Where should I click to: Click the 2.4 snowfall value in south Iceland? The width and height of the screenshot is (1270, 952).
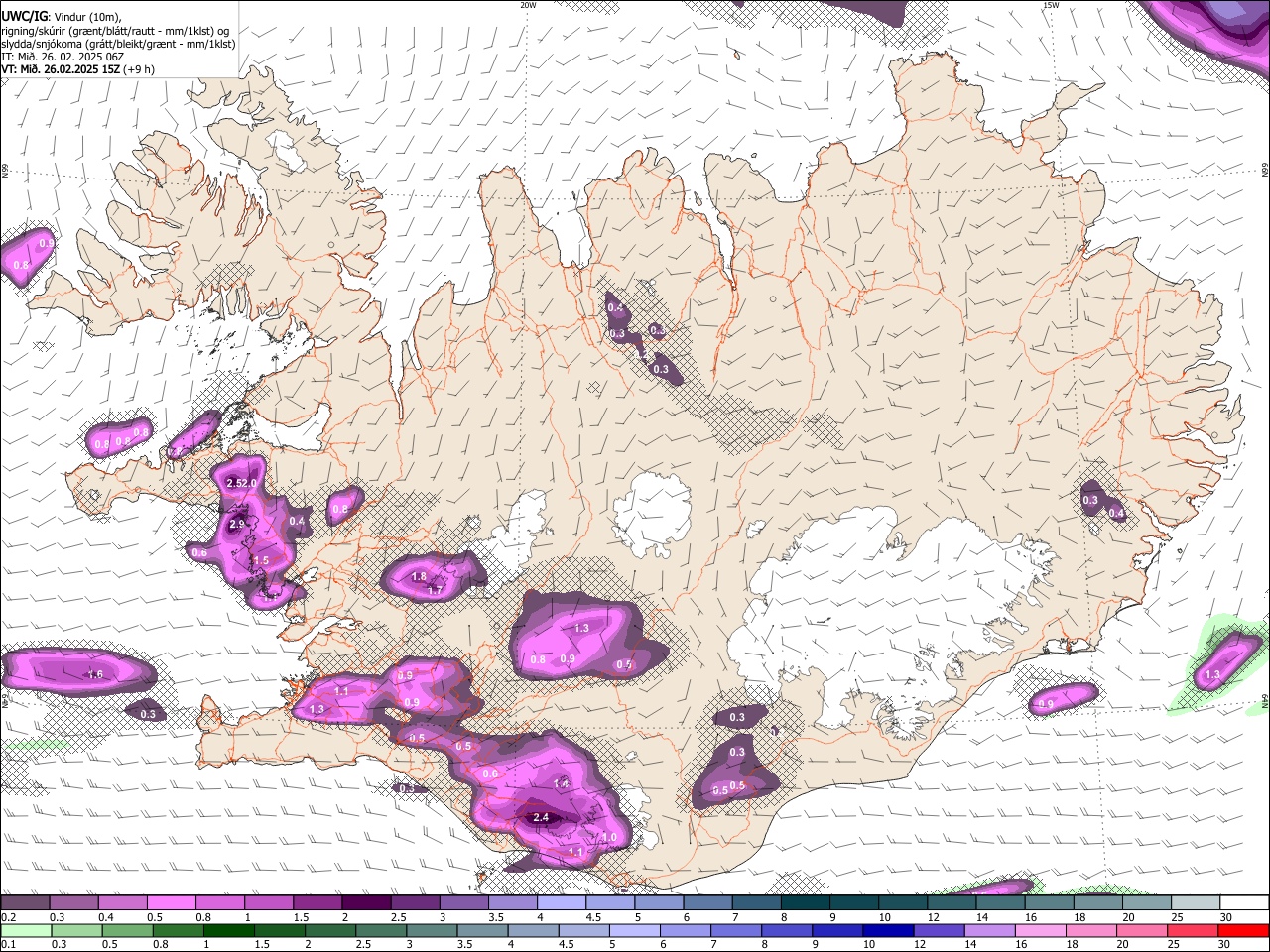pos(541,818)
